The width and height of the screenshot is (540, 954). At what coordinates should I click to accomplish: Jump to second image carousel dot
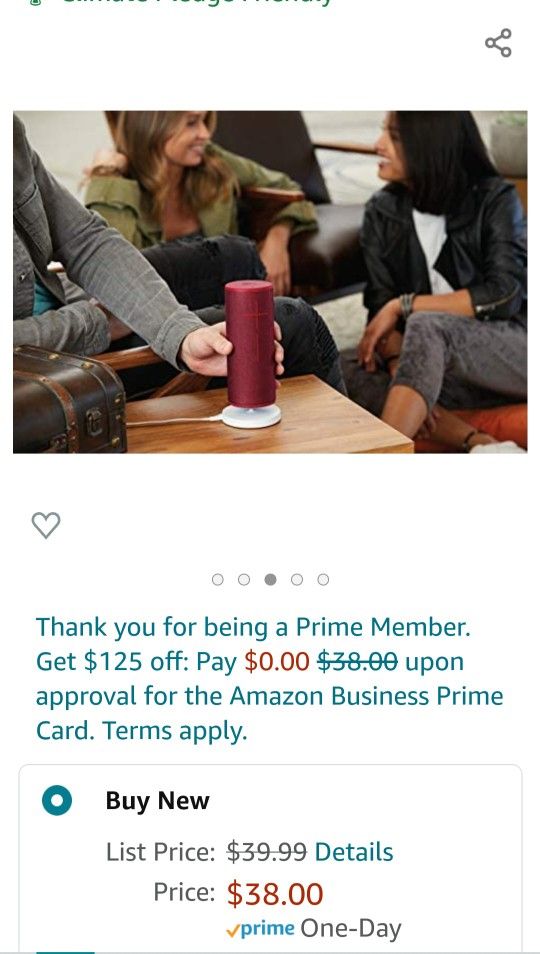point(244,579)
